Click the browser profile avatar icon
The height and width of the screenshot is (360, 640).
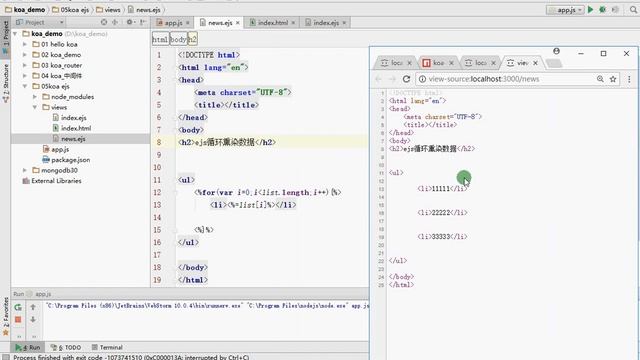556,51
